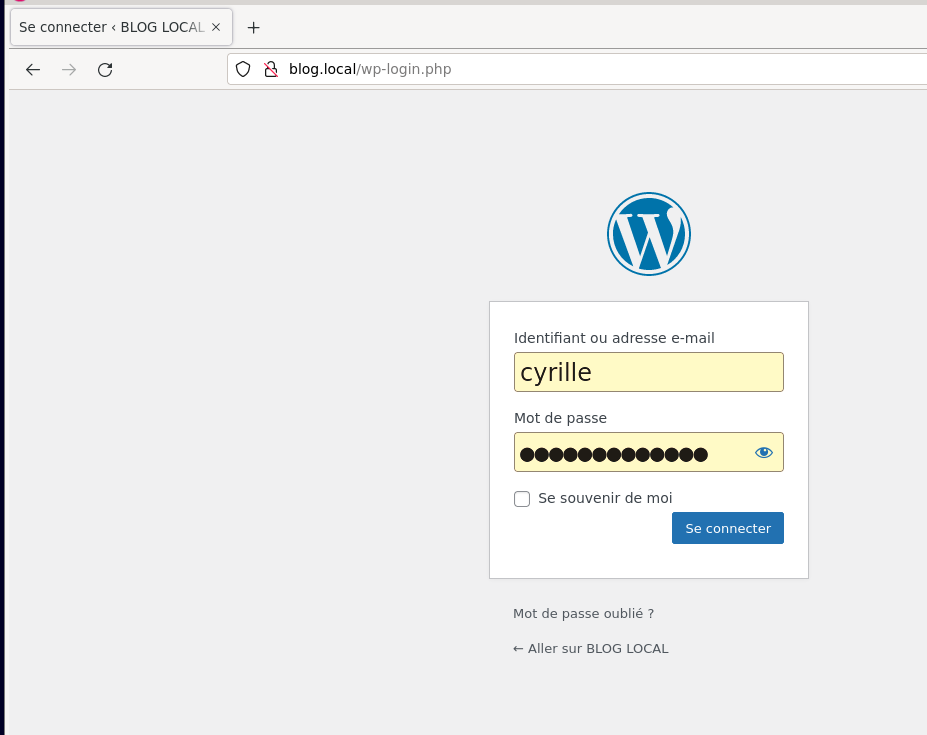Focus the username field containing 'cyrille'
Viewport: 927px width, 735px height.
tap(648, 373)
